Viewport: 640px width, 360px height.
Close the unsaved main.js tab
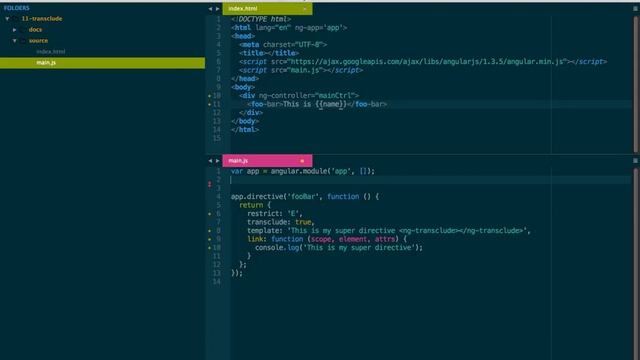[x=302, y=161]
